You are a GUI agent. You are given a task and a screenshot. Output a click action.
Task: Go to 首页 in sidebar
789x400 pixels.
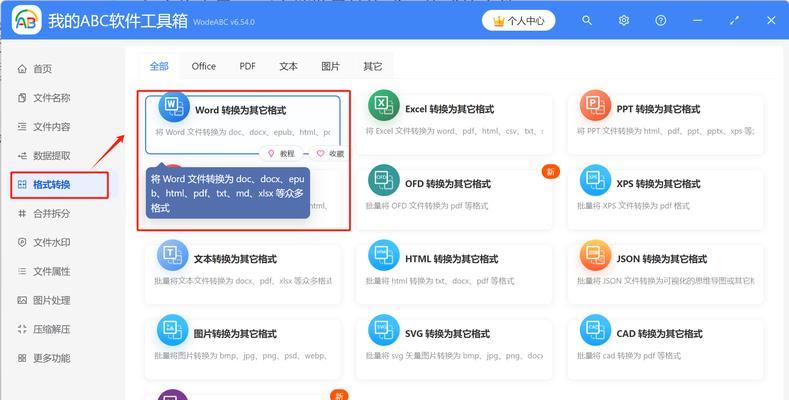point(42,69)
